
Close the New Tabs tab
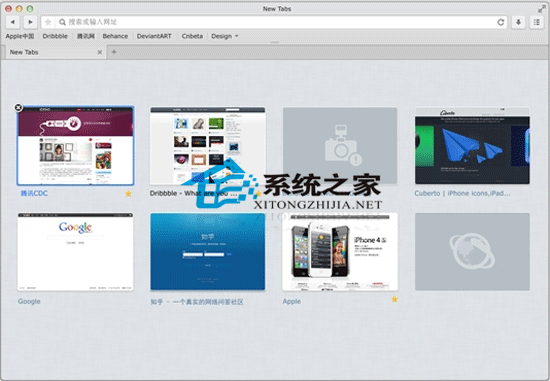pos(100,52)
